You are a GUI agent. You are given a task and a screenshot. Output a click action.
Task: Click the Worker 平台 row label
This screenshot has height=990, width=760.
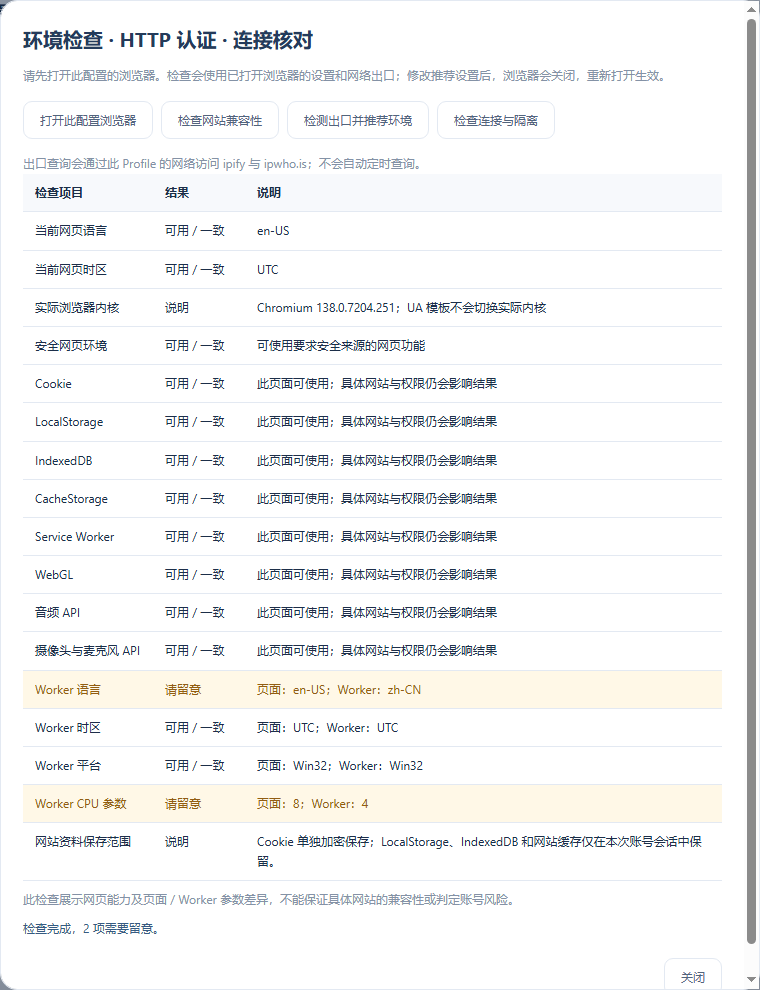coord(68,766)
